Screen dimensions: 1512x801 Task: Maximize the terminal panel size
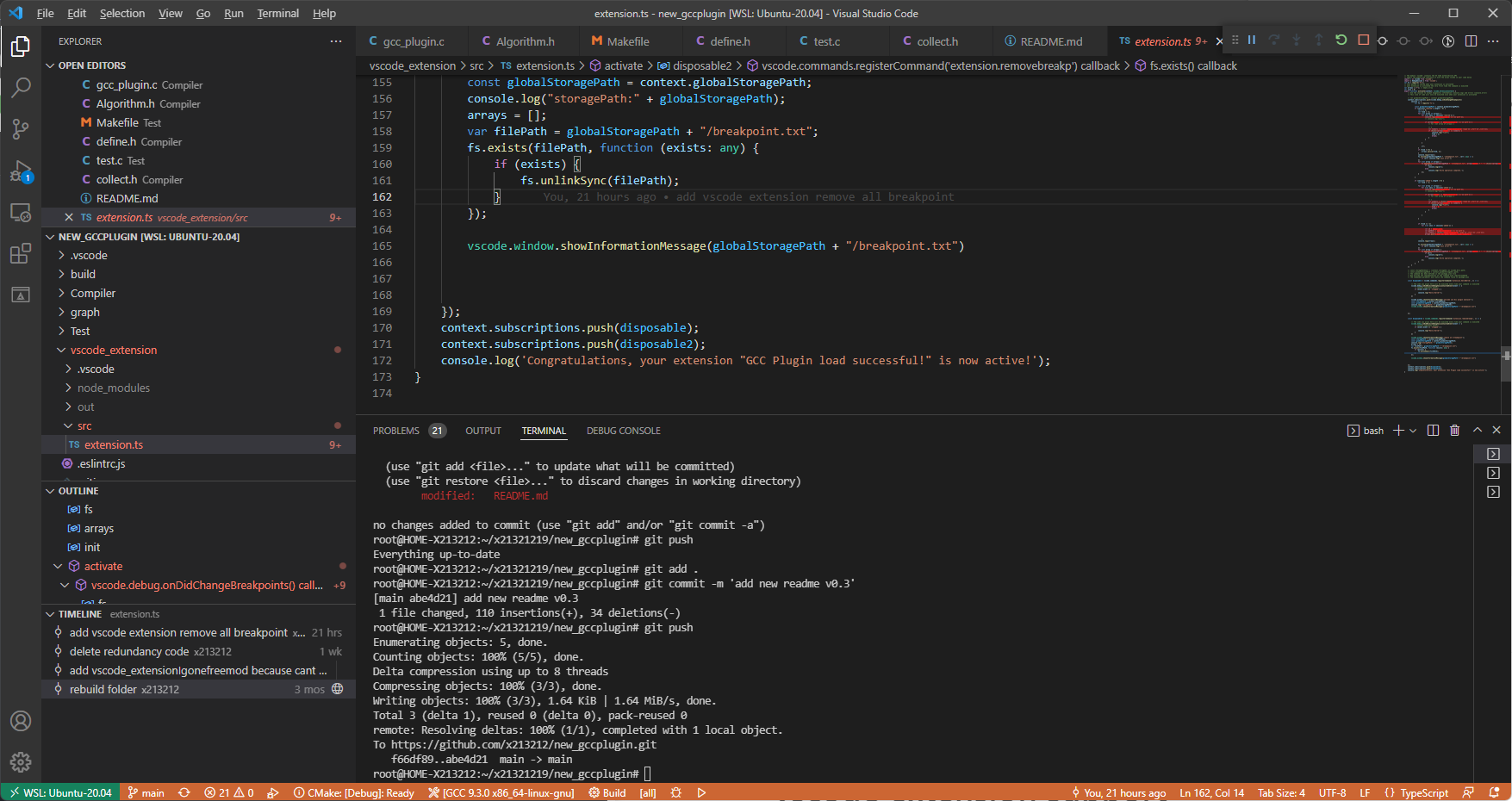[x=1477, y=431]
